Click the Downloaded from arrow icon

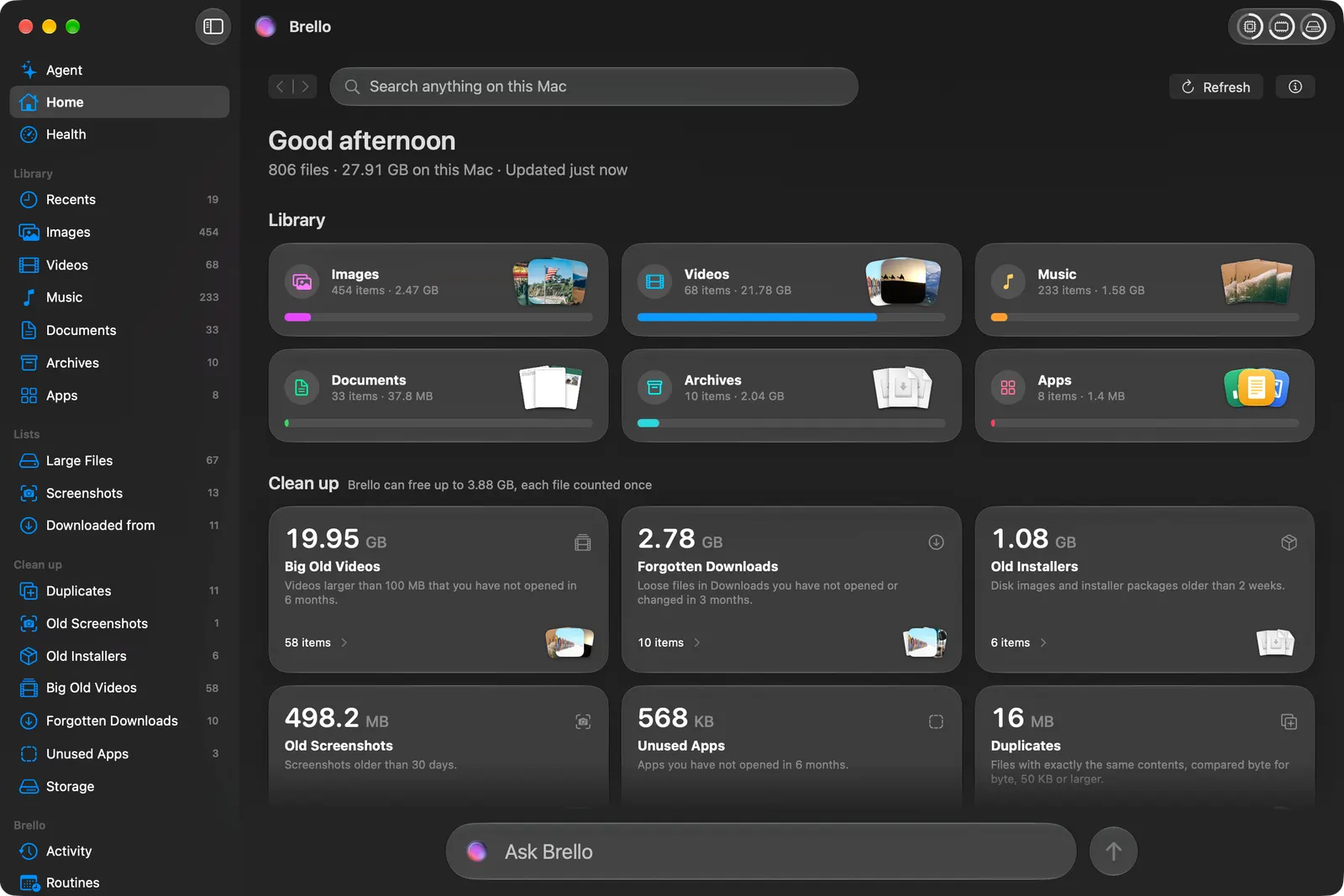(x=29, y=526)
